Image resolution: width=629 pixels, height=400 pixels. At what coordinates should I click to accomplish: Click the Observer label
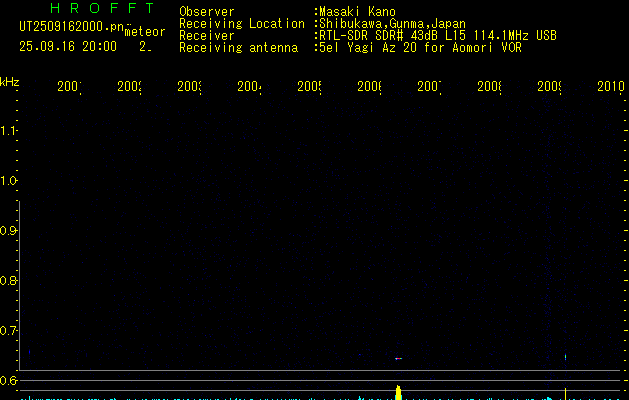pos(207,12)
